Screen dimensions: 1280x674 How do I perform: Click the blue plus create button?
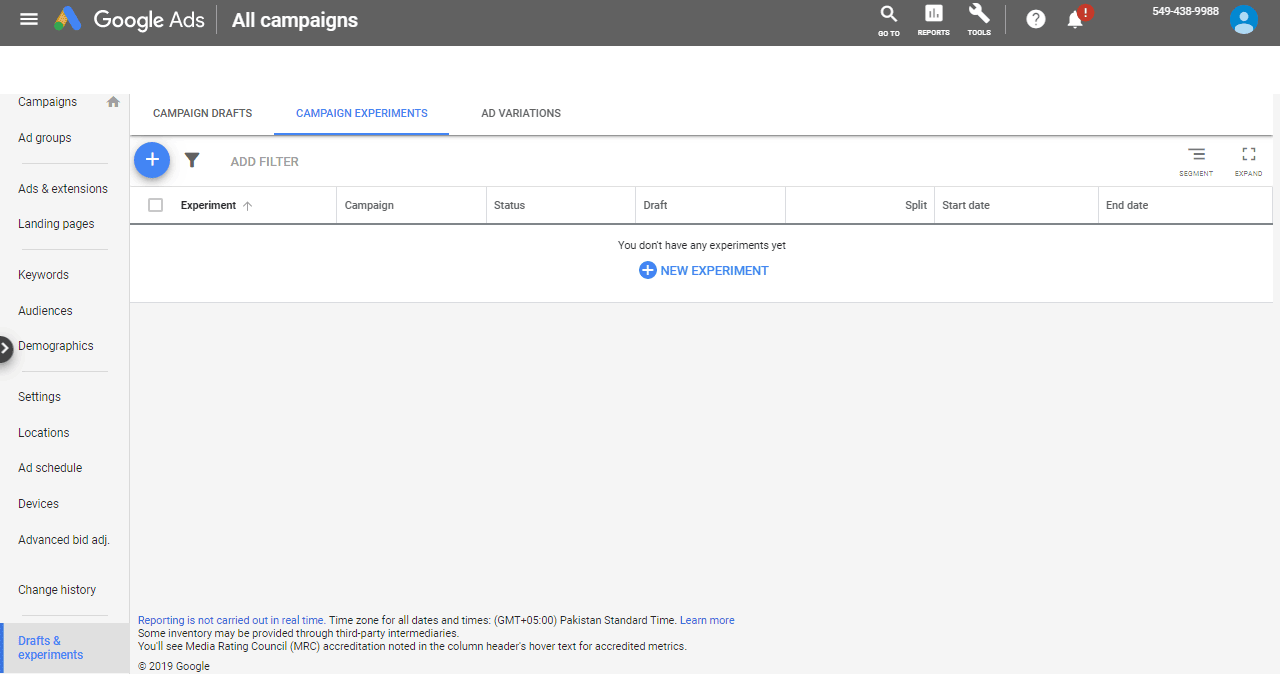(152, 160)
